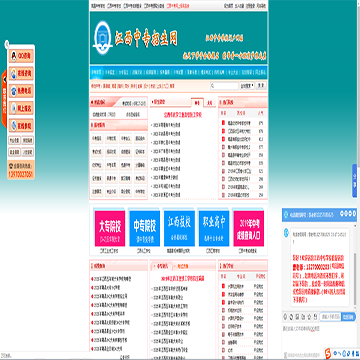Click the red headline link in 招生简章 panel
The height and width of the screenshot is (360, 360).
point(183,115)
